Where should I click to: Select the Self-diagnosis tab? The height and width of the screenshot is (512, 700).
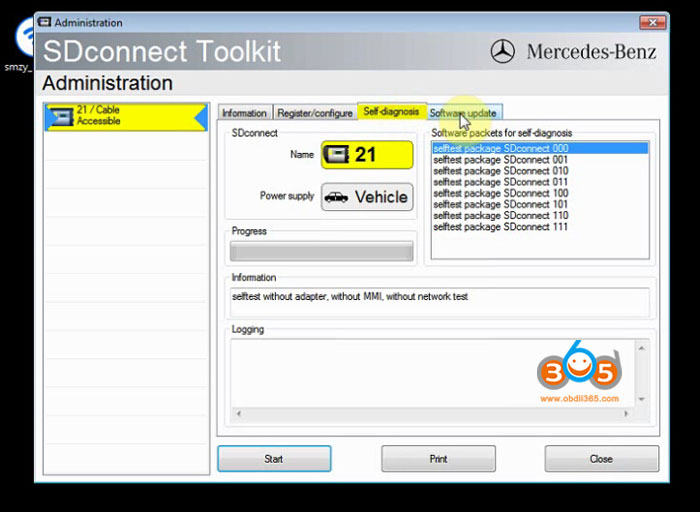click(x=391, y=111)
